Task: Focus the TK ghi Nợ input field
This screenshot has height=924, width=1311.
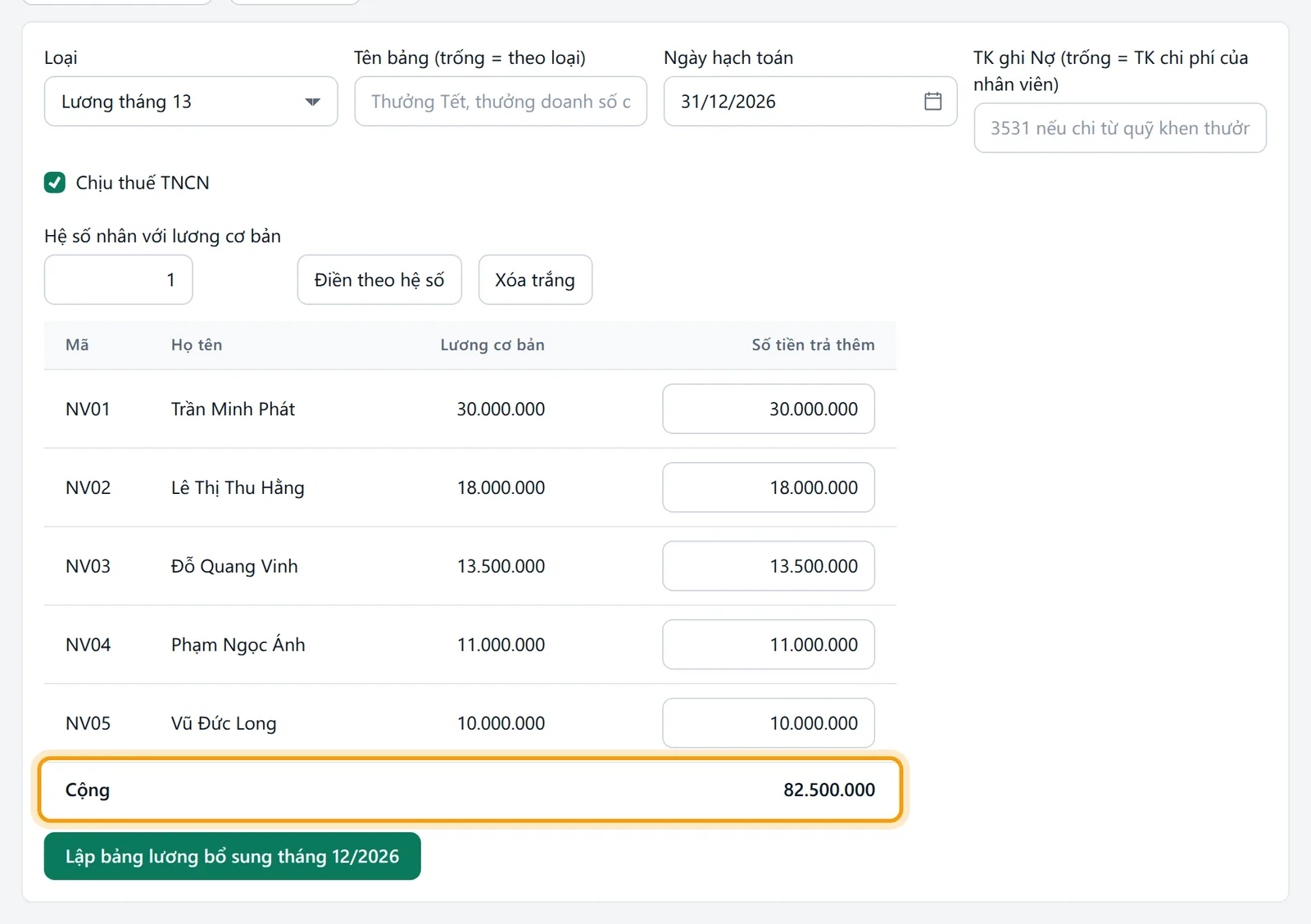Action: [1120, 128]
